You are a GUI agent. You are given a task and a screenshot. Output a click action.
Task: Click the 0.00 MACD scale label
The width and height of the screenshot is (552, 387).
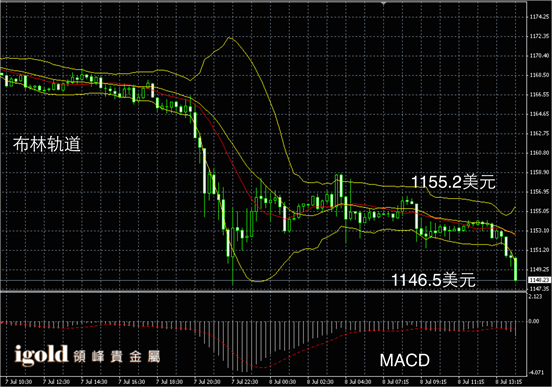pos(534,321)
